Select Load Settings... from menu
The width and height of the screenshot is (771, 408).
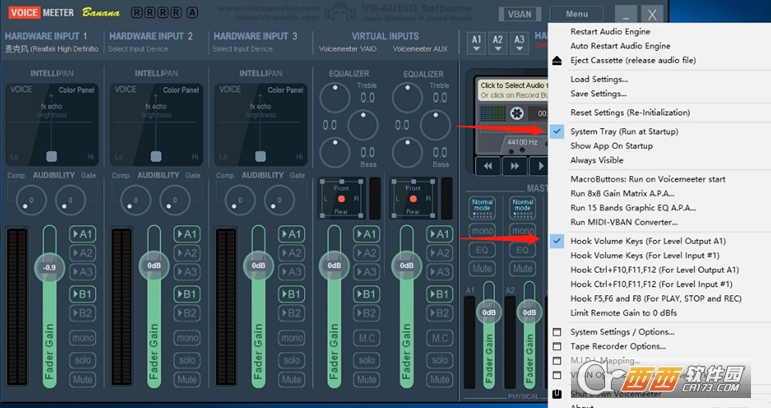[x=599, y=79]
